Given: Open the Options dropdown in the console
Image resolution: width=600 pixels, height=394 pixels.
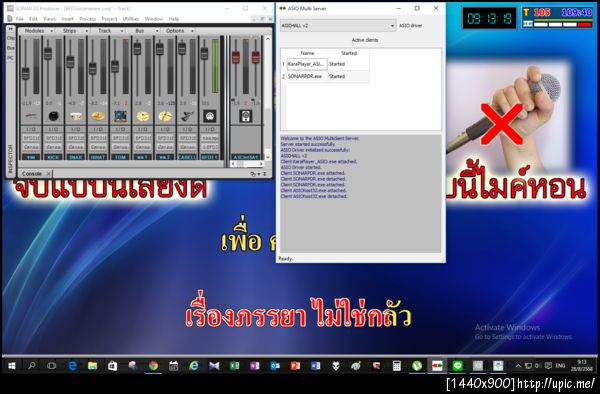Looking at the screenshot, I should (x=178, y=31).
